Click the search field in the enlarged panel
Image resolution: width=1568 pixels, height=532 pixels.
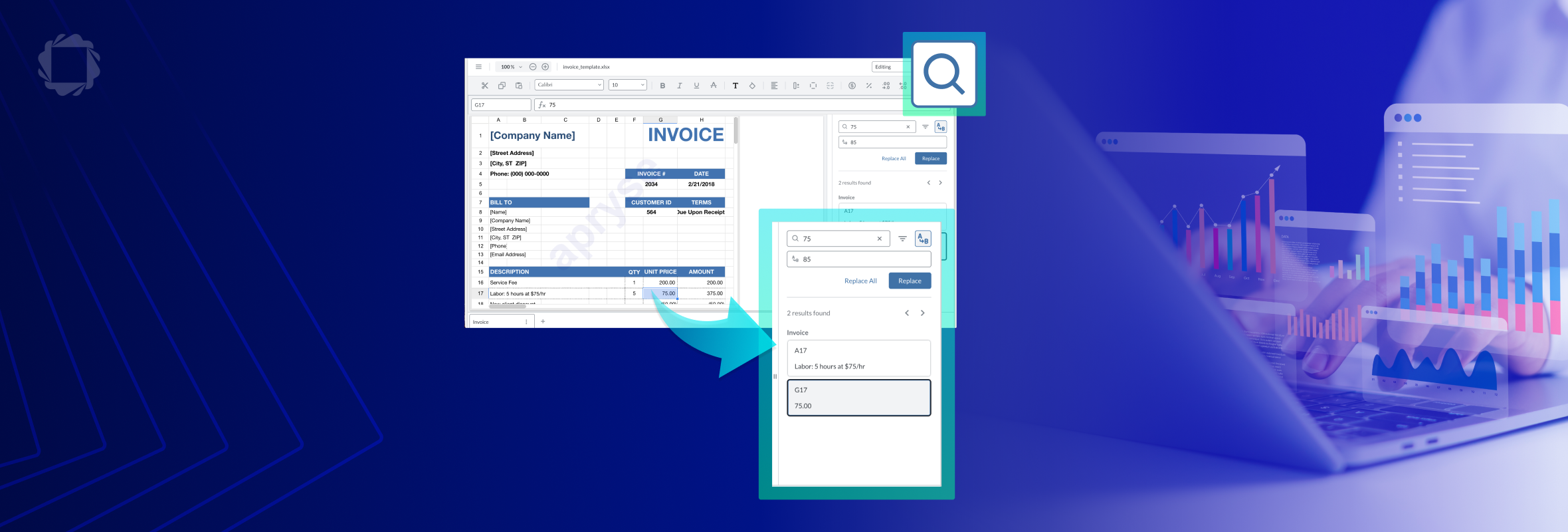(838, 239)
